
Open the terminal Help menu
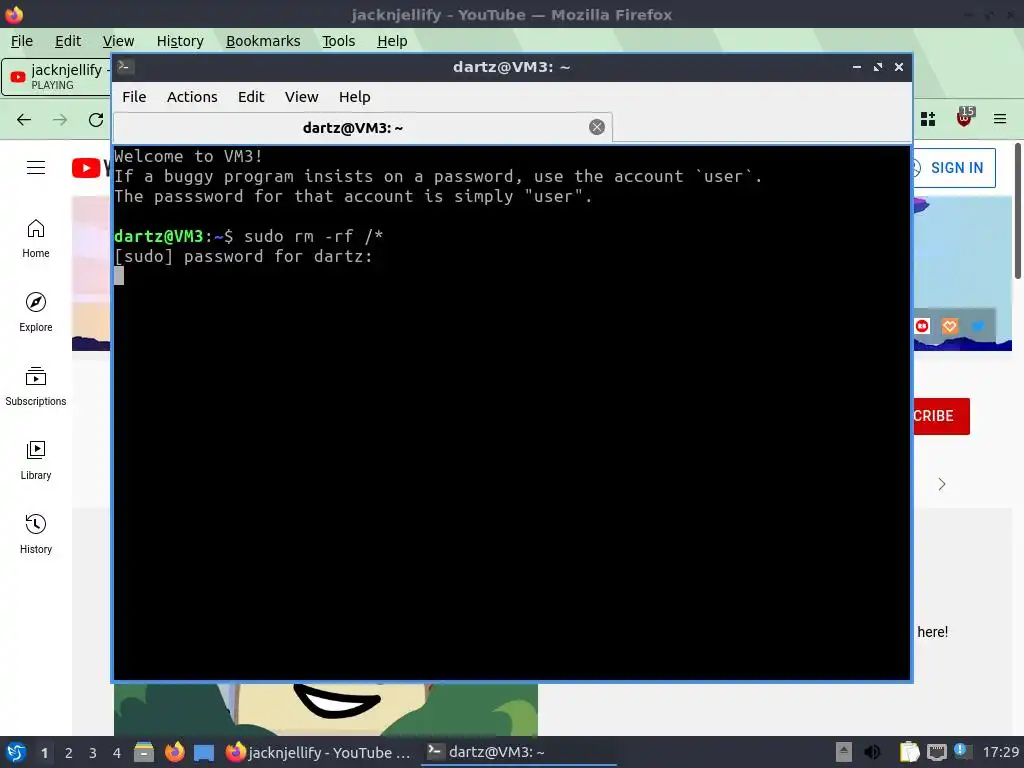coord(355,97)
